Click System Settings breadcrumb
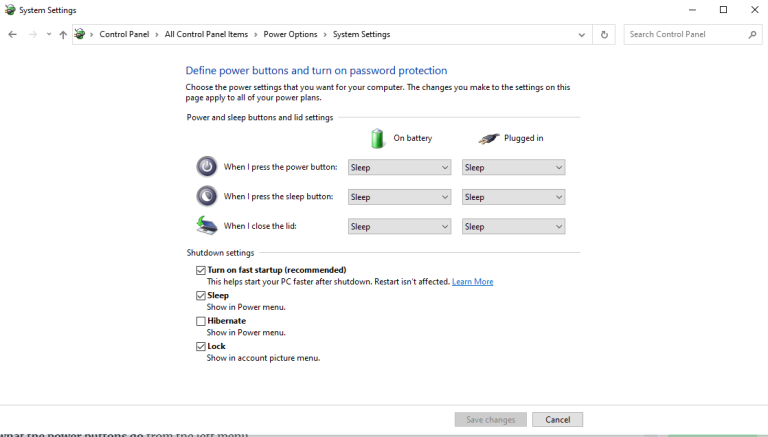The width and height of the screenshot is (768, 437). coord(361,34)
